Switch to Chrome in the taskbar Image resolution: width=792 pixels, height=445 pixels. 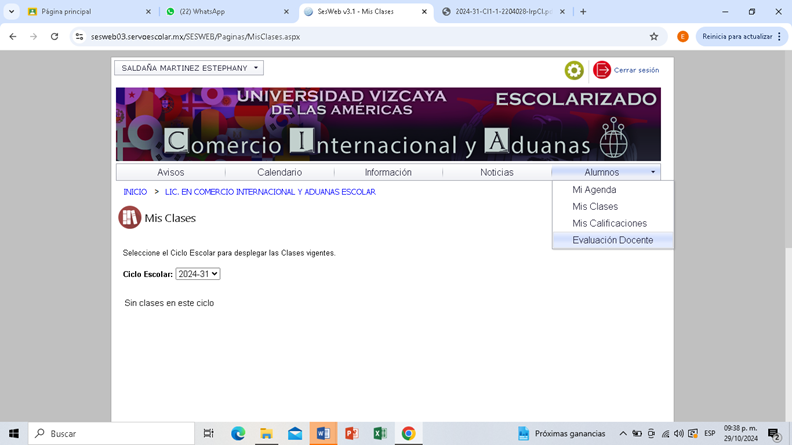coord(409,433)
